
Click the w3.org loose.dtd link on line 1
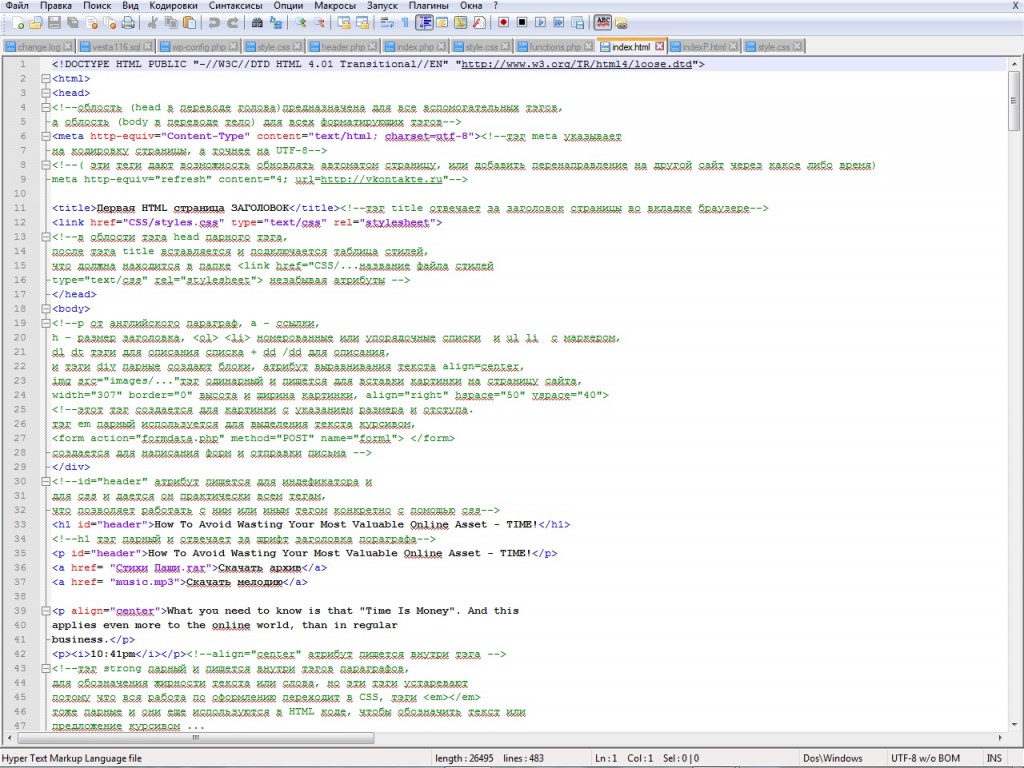click(x=577, y=64)
